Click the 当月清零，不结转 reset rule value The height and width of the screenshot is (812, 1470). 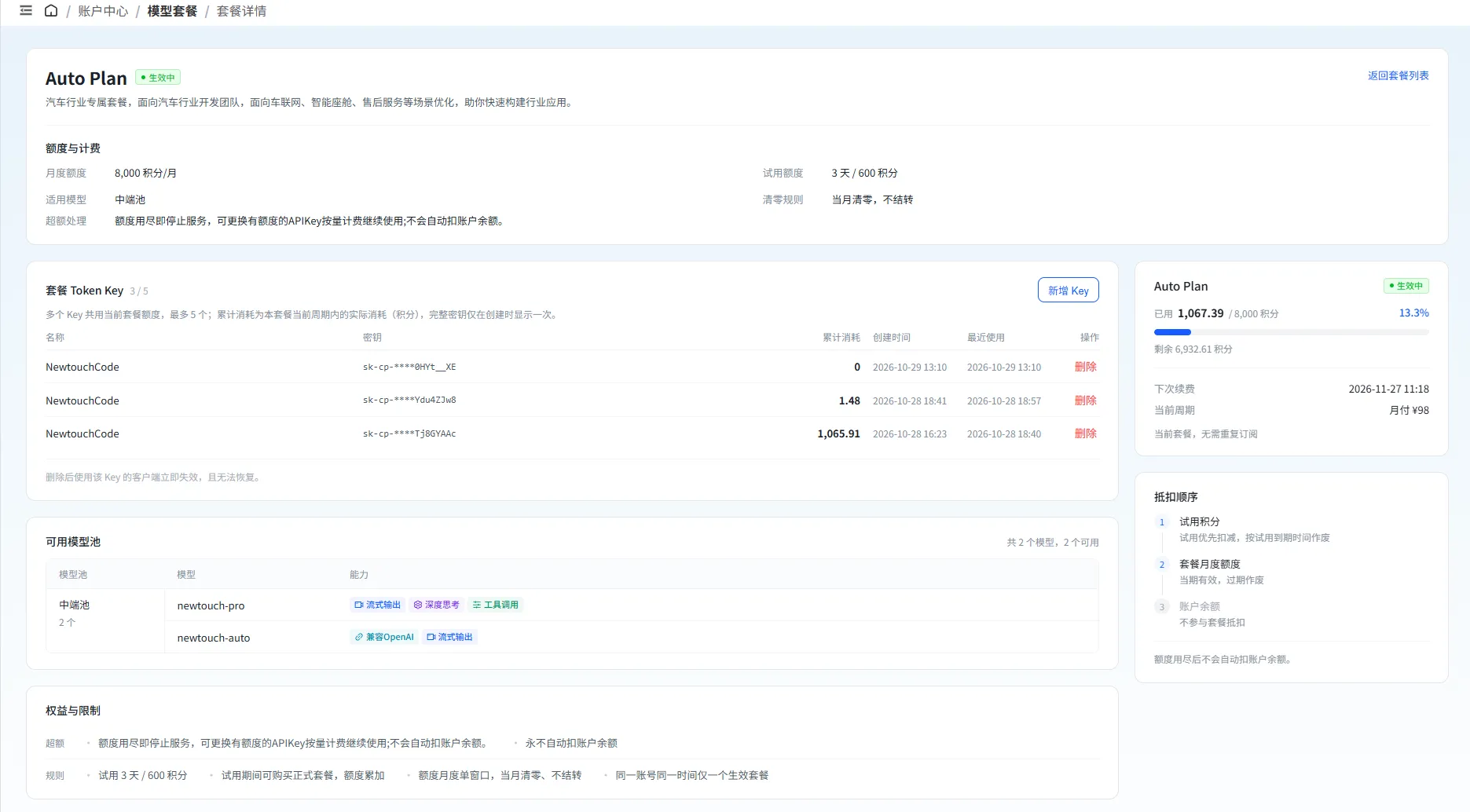pos(872,199)
